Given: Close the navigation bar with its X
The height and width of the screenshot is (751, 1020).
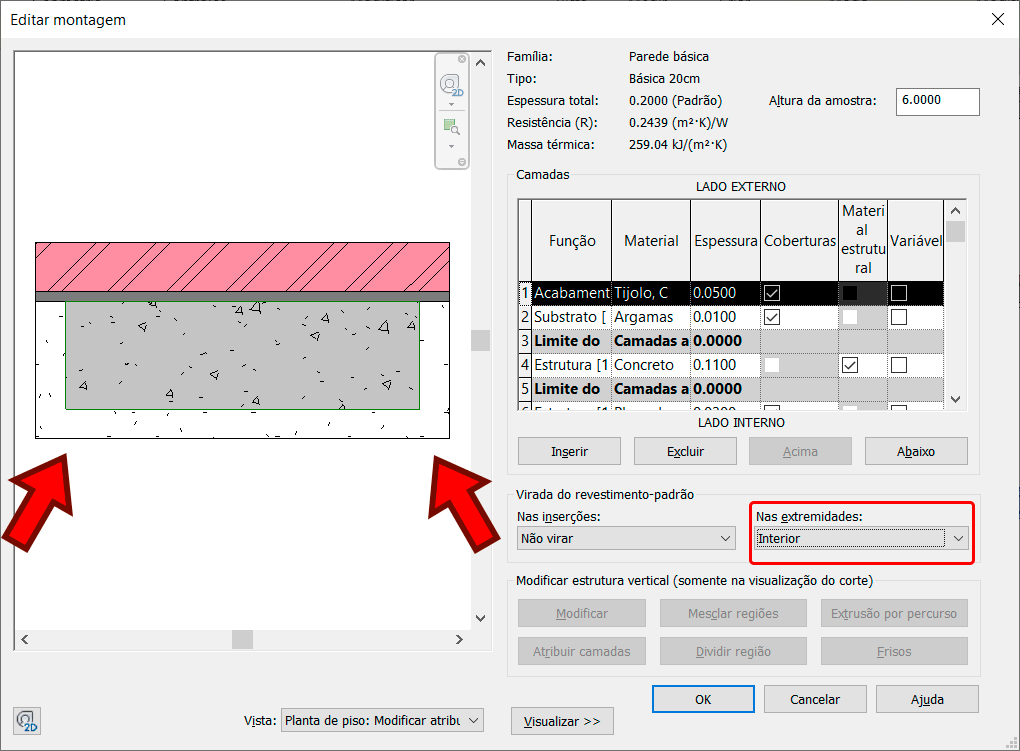Looking at the screenshot, I should tap(462, 60).
